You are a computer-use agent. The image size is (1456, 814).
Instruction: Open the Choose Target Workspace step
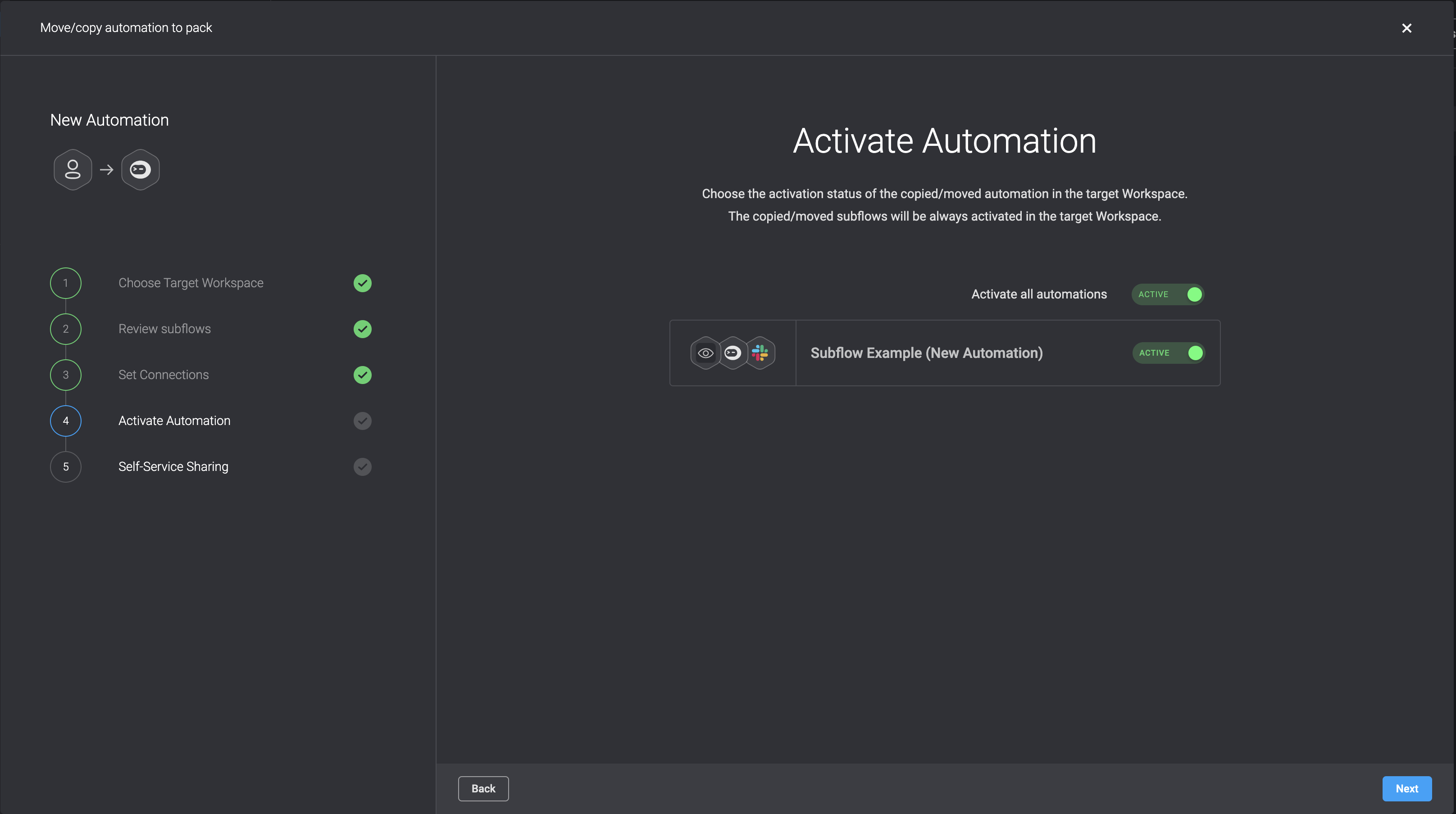[x=191, y=283]
